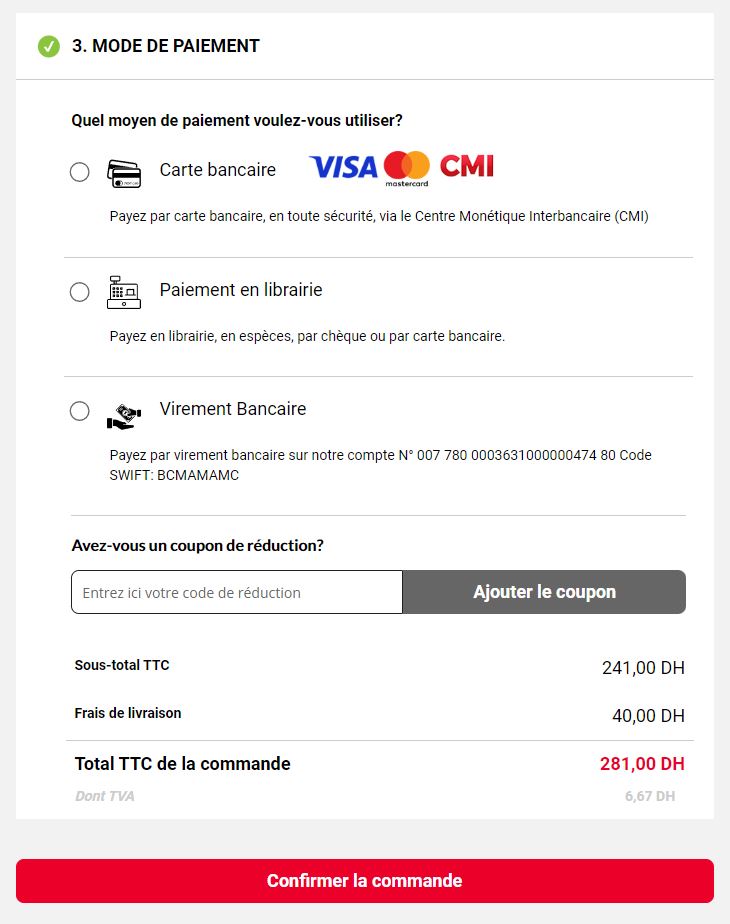Click the Paiement en librairie label
The width and height of the screenshot is (730, 924).
[x=241, y=290]
